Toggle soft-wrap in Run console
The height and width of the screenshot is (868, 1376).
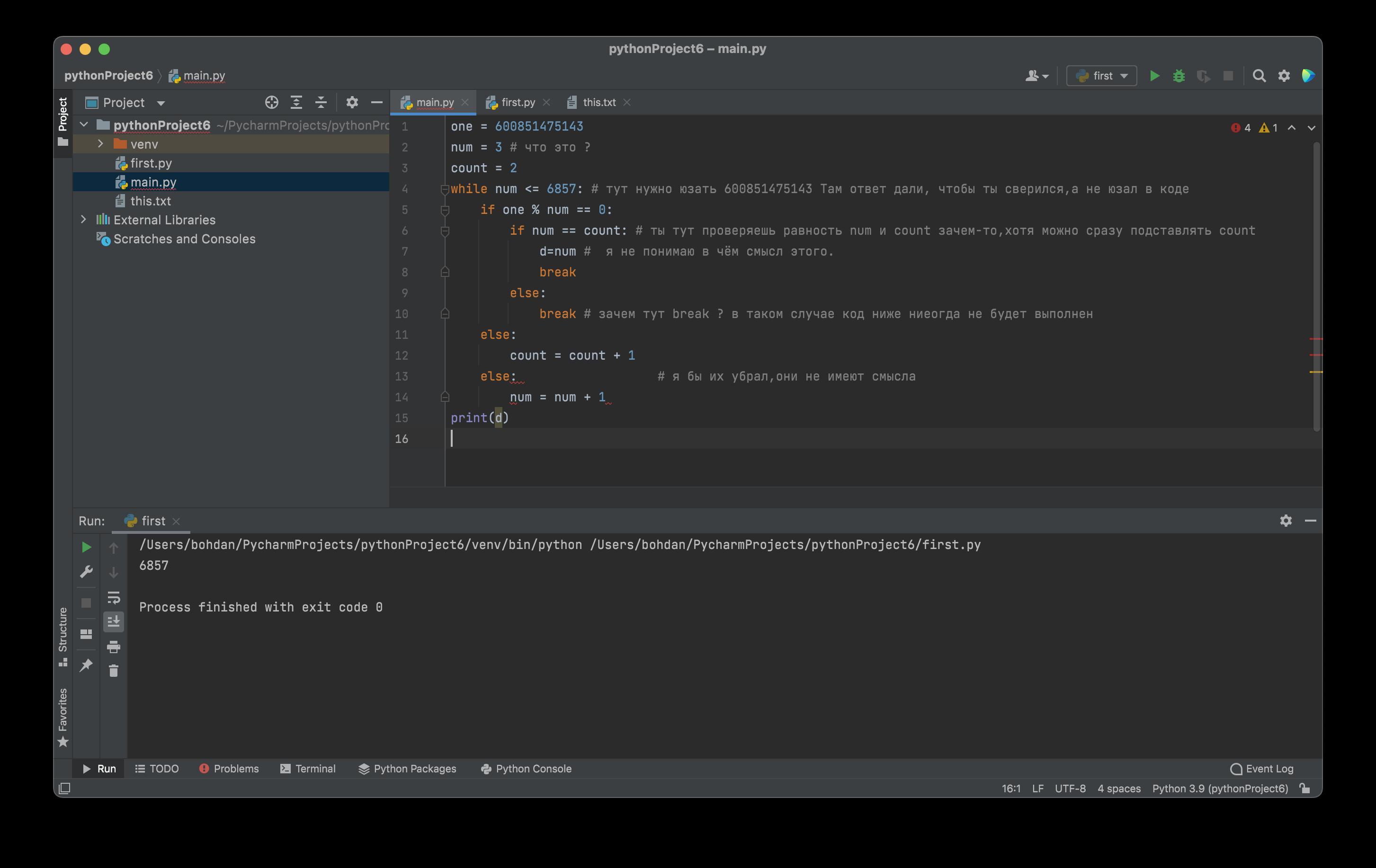point(113,597)
